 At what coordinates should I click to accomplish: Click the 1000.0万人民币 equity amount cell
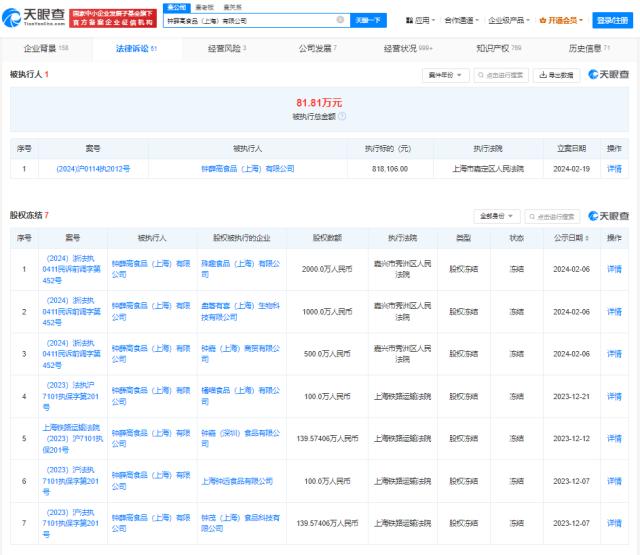(327, 312)
